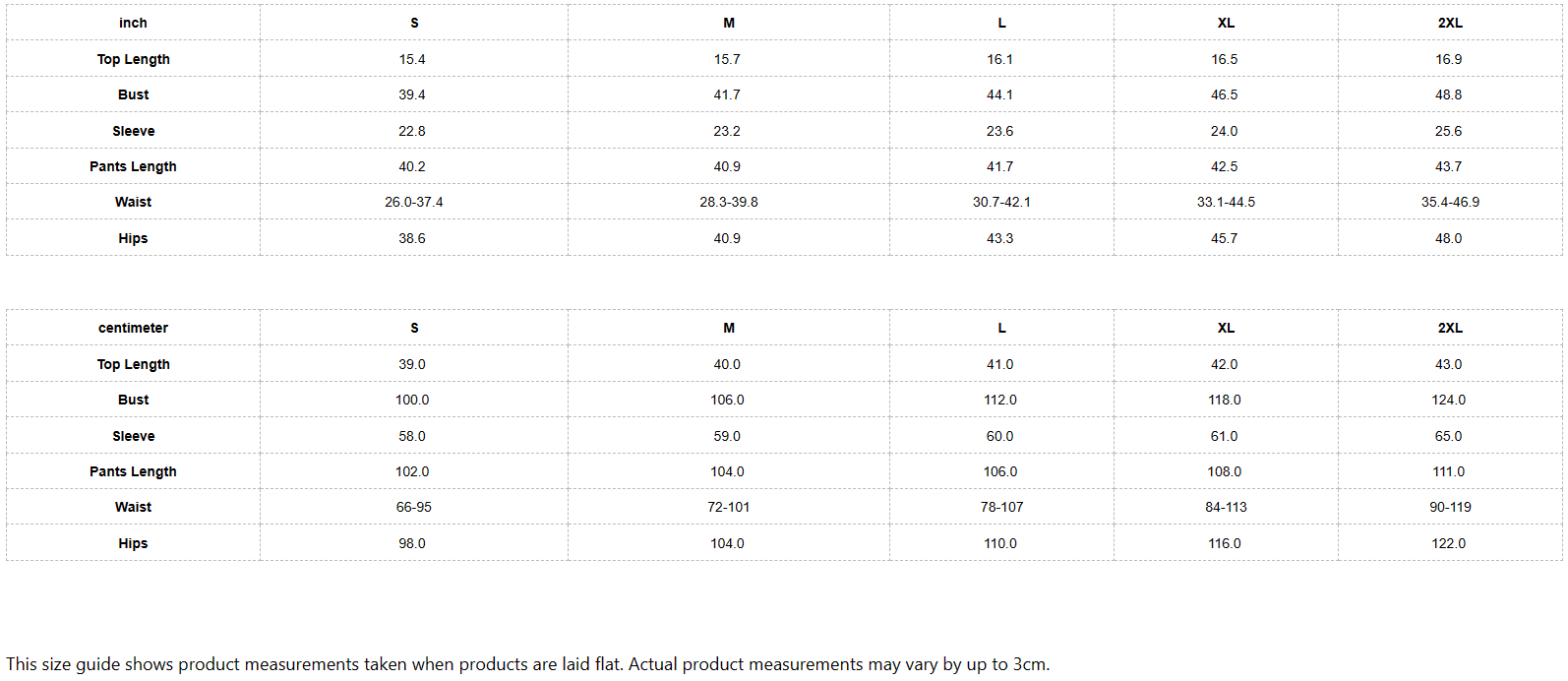1568x681 pixels.
Task: Select the centimeter waist value 72-101
Action: 728,507
